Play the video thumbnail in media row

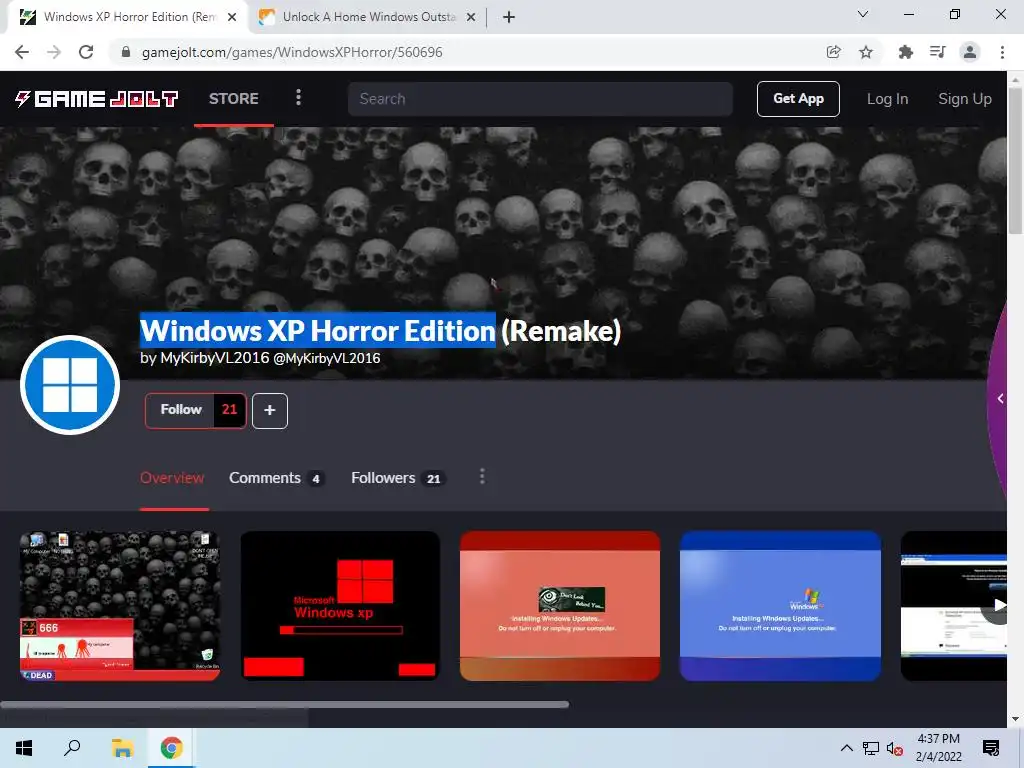953,606
